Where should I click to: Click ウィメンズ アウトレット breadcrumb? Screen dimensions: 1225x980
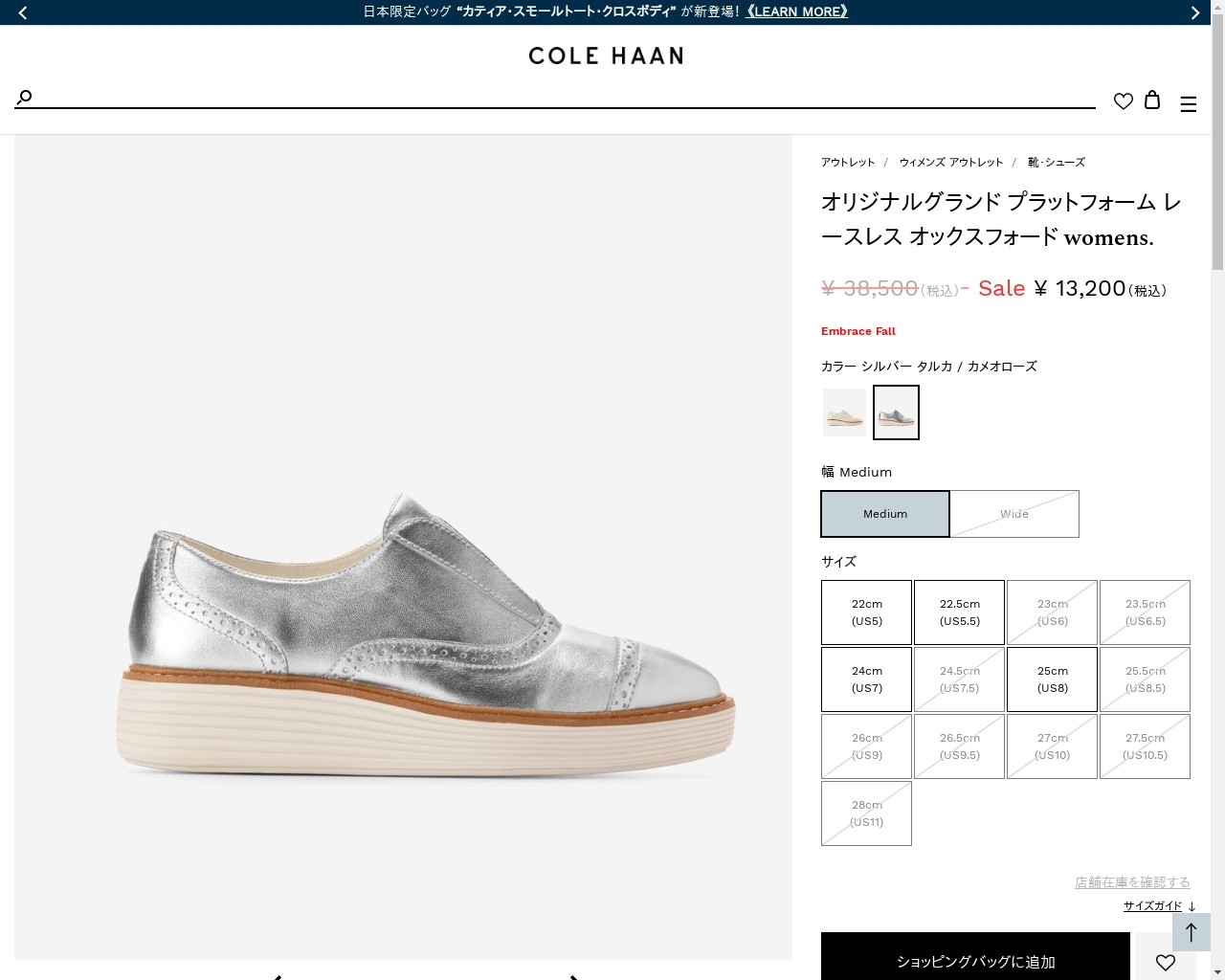(x=951, y=163)
